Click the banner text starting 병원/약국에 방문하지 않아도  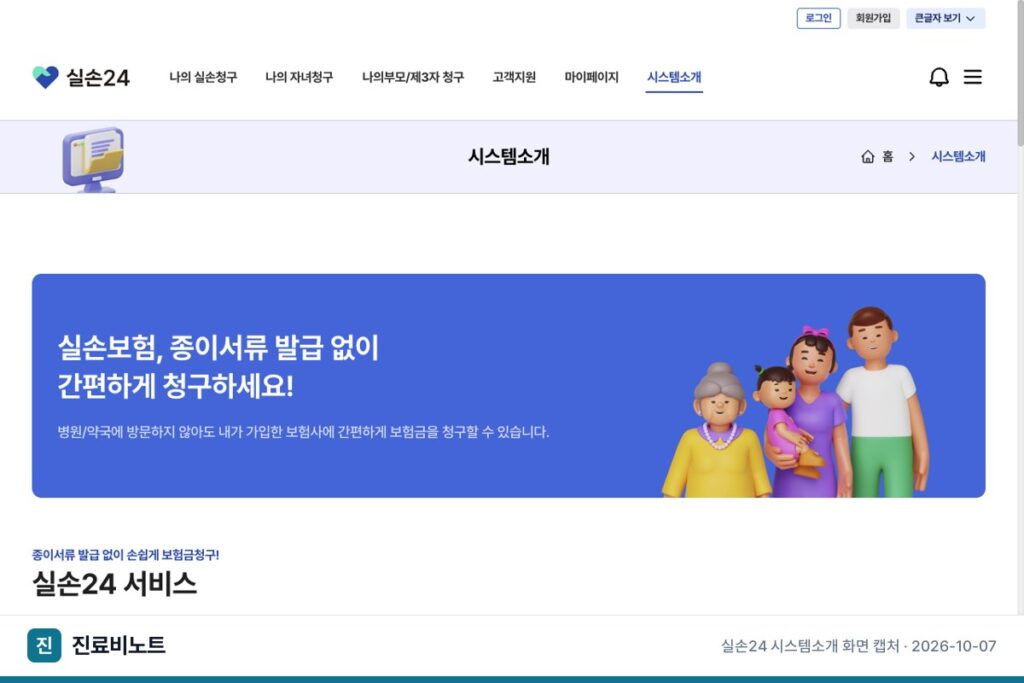303,432
